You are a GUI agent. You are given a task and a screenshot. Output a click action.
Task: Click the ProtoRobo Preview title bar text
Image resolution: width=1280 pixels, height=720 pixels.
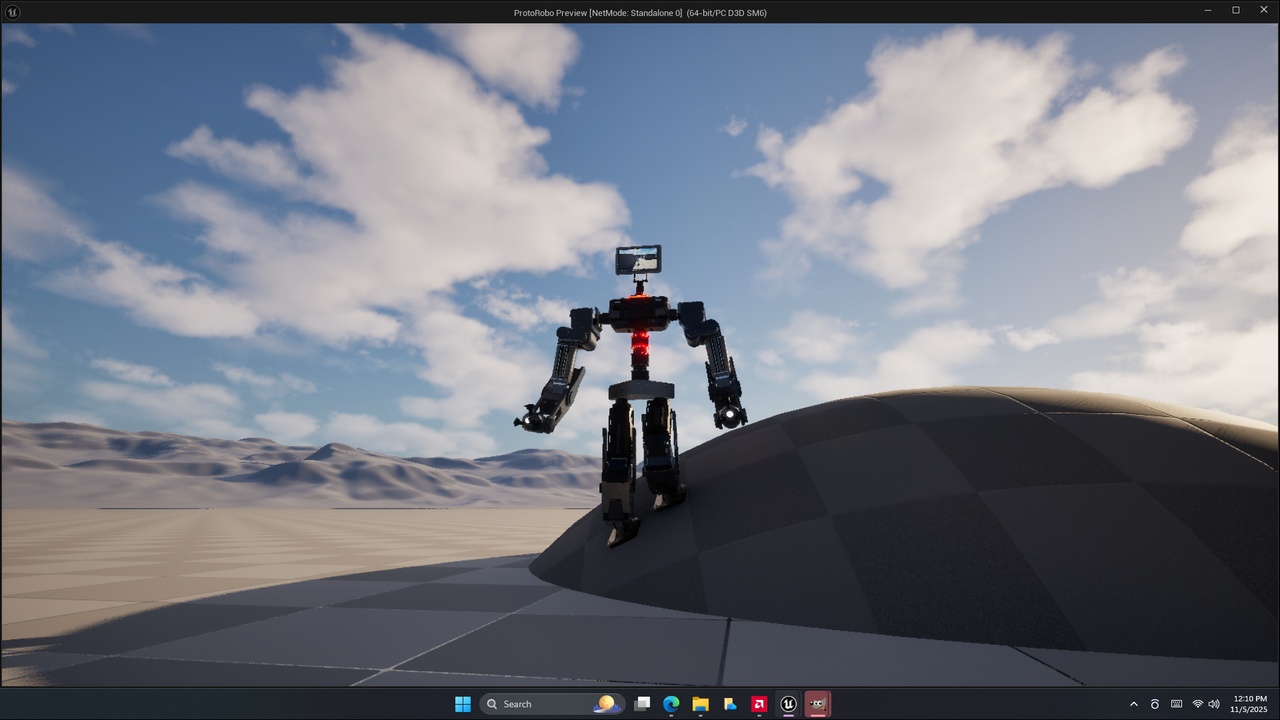(x=640, y=13)
